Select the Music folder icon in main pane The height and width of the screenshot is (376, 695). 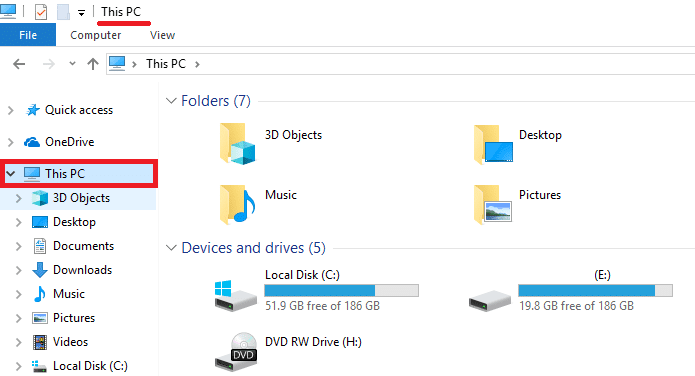(x=237, y=204)
